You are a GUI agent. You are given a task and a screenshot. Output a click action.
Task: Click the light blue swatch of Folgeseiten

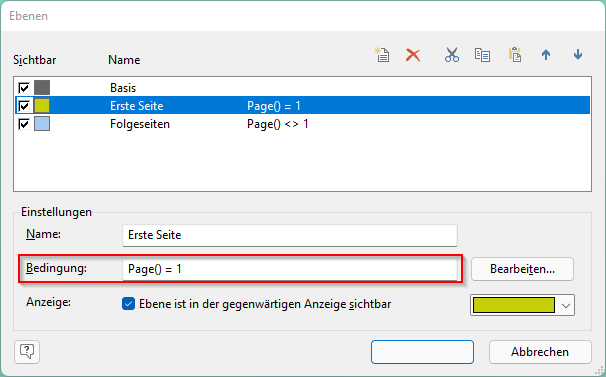[42, 124]
